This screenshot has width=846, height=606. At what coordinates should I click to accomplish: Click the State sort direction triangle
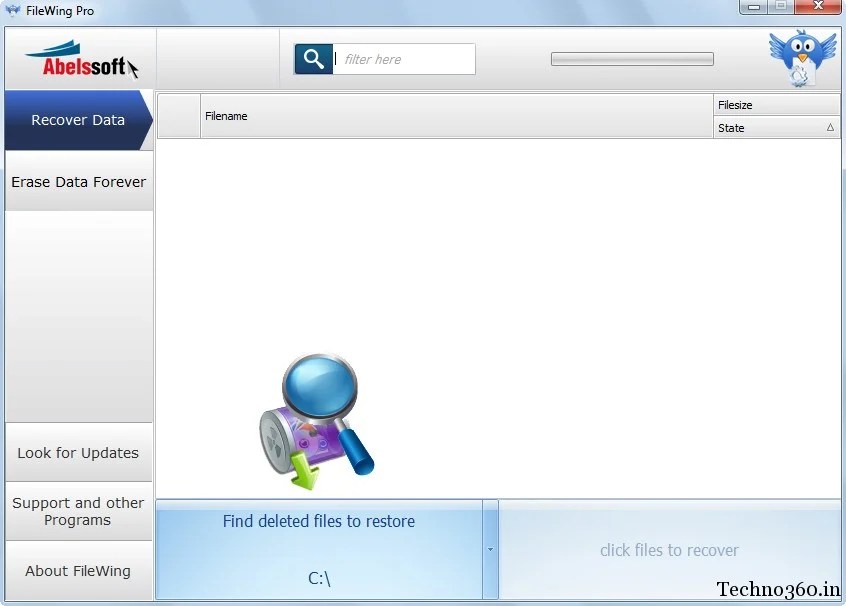pos(830,127)
